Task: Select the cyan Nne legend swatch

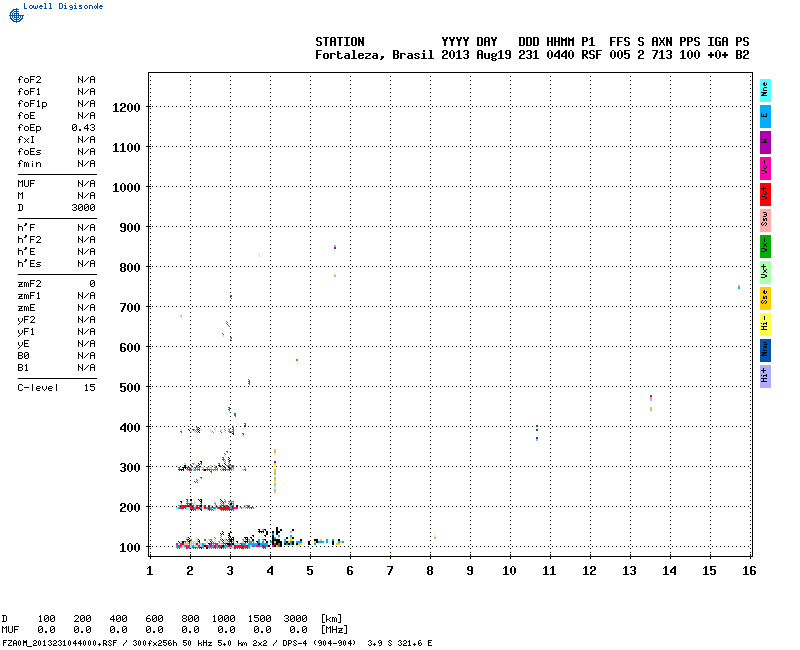Action: [x=765, y=90]
